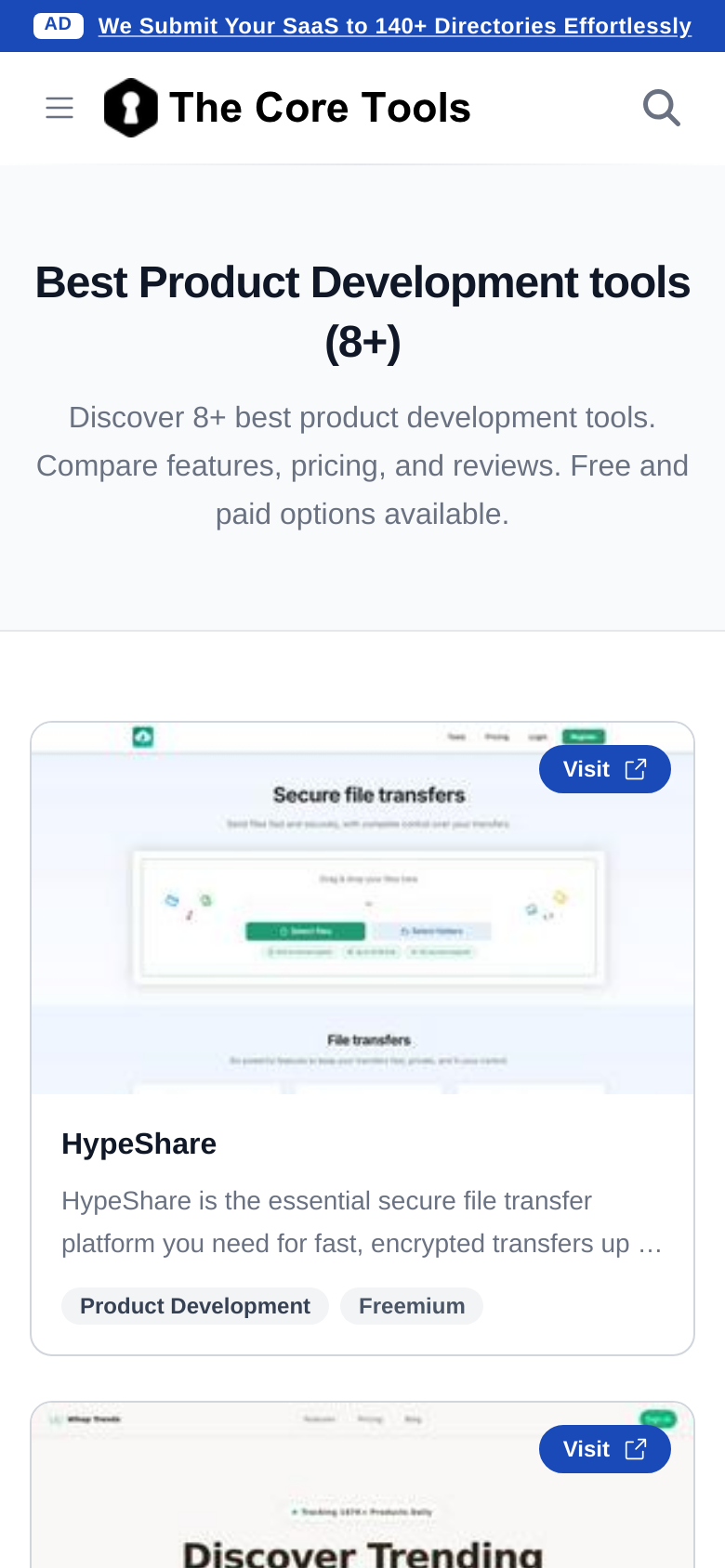The image size is (725, 1568).
Task: Click the Best Product Development tools heading
Action: point(362,312)
